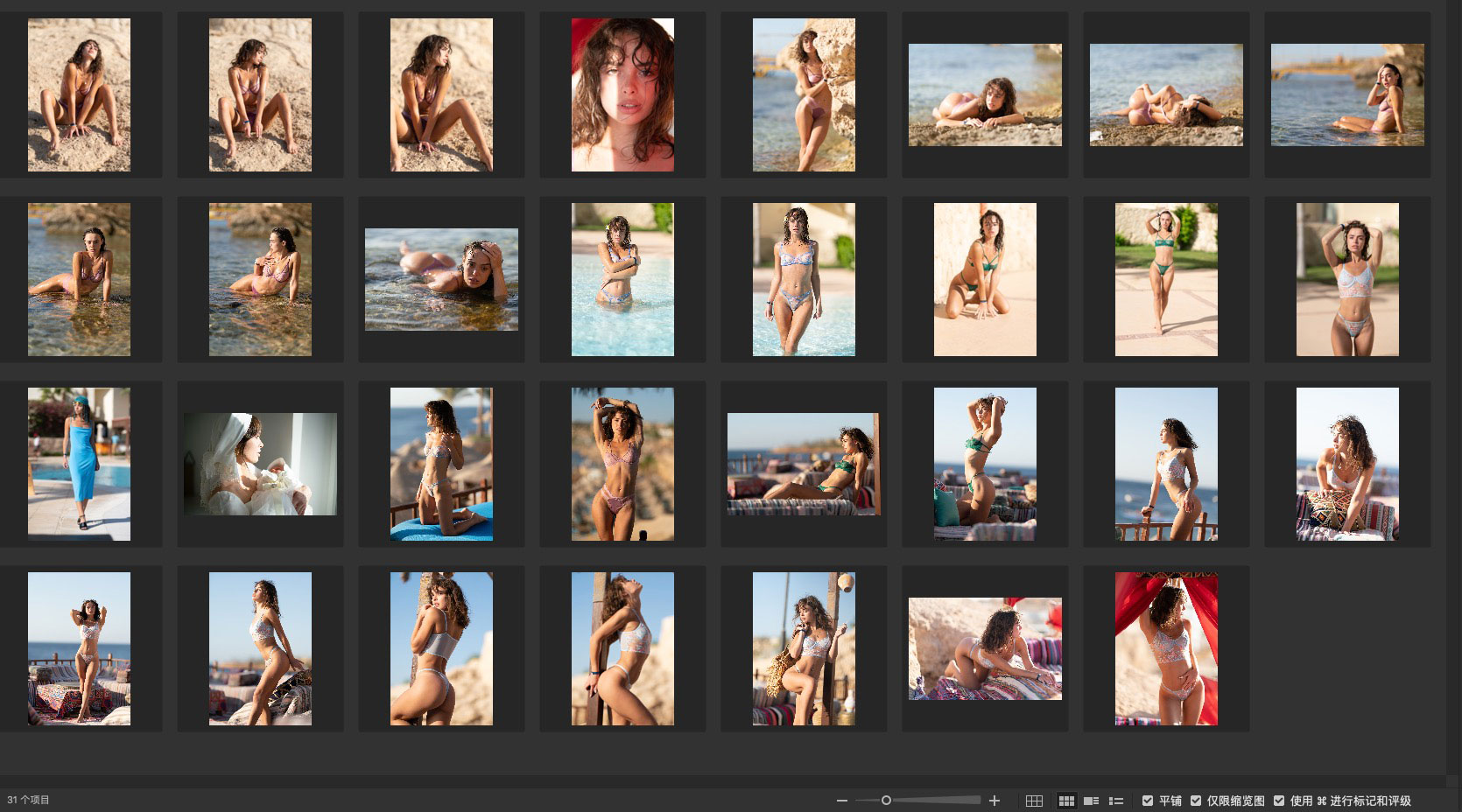Select landscape photo lying on striped rugs
The image size is (1462, 812).
pyautogui.click(x=985, y=648)
